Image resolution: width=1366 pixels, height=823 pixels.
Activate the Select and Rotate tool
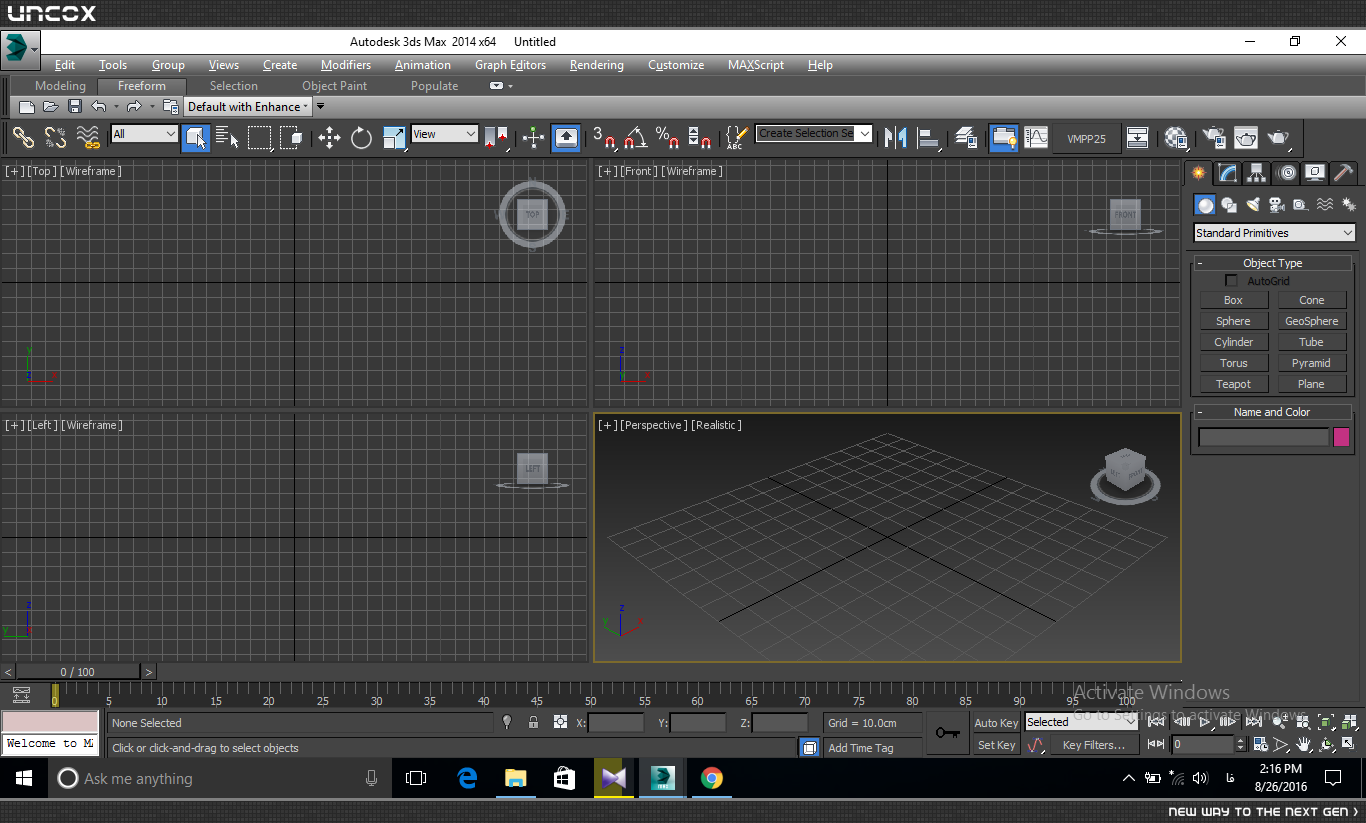pos(361,138)
